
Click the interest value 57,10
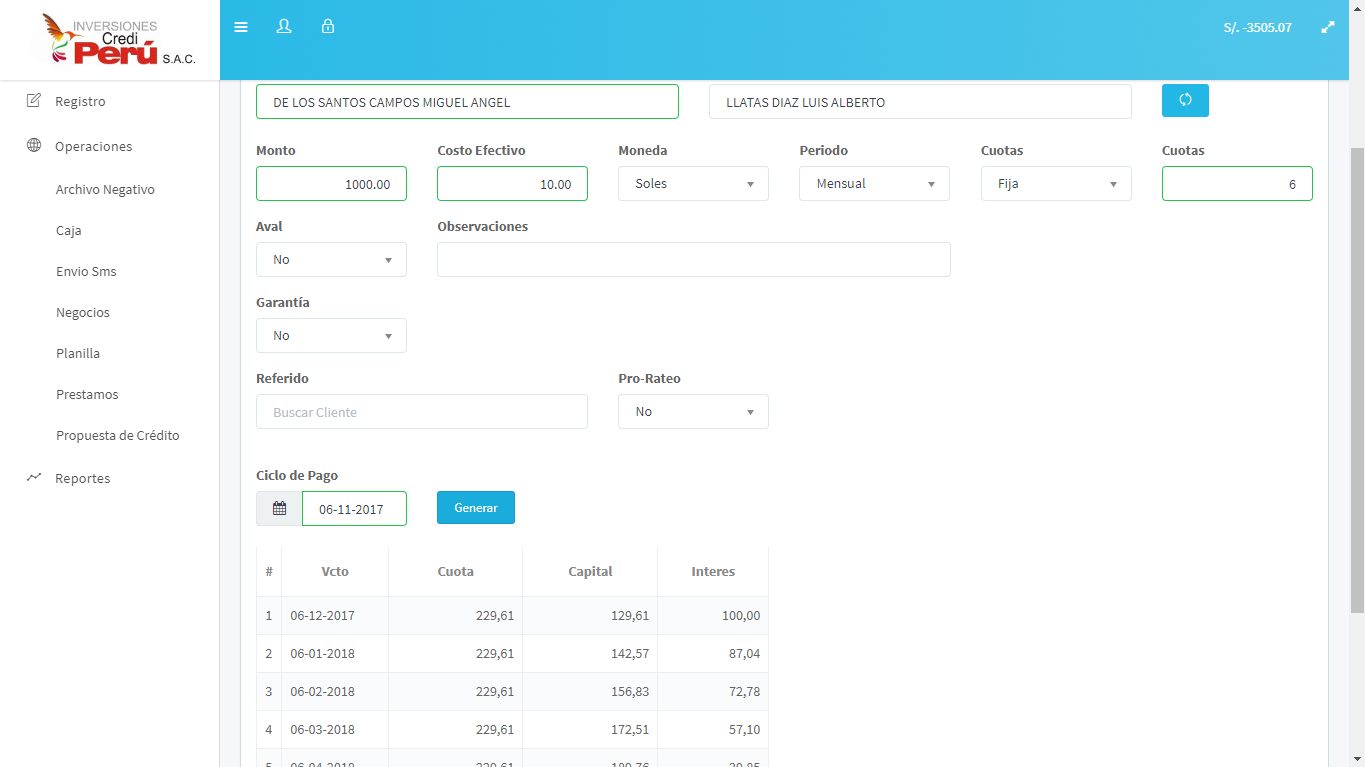click(744, 730)
